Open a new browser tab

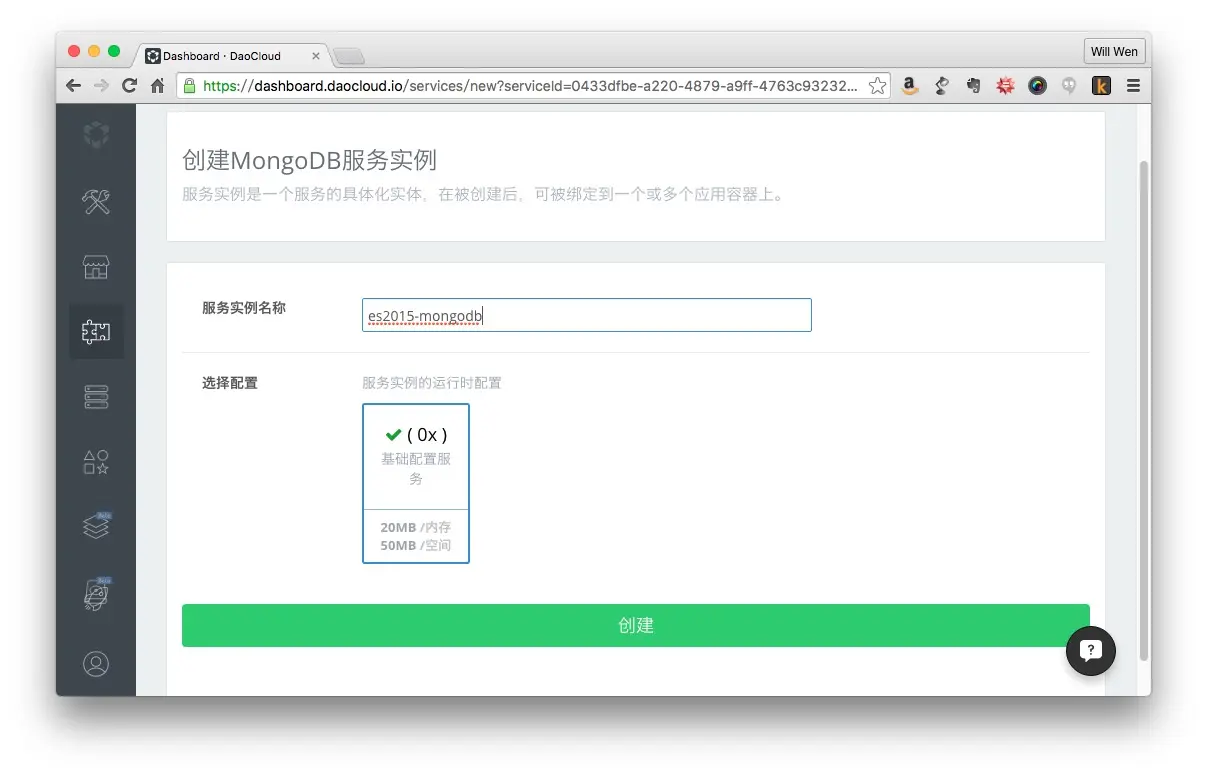pos(349,56)
